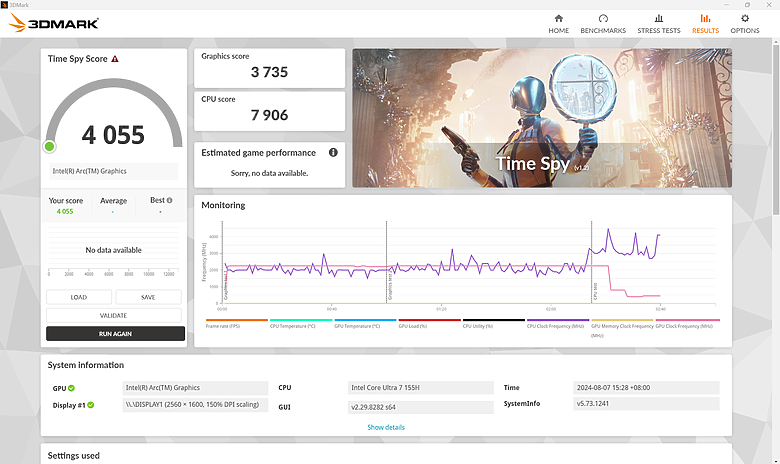The width and height of the screenshot is (780, 464).
Task: Click the green check next to Display #1
Action: tap(91, 405)
